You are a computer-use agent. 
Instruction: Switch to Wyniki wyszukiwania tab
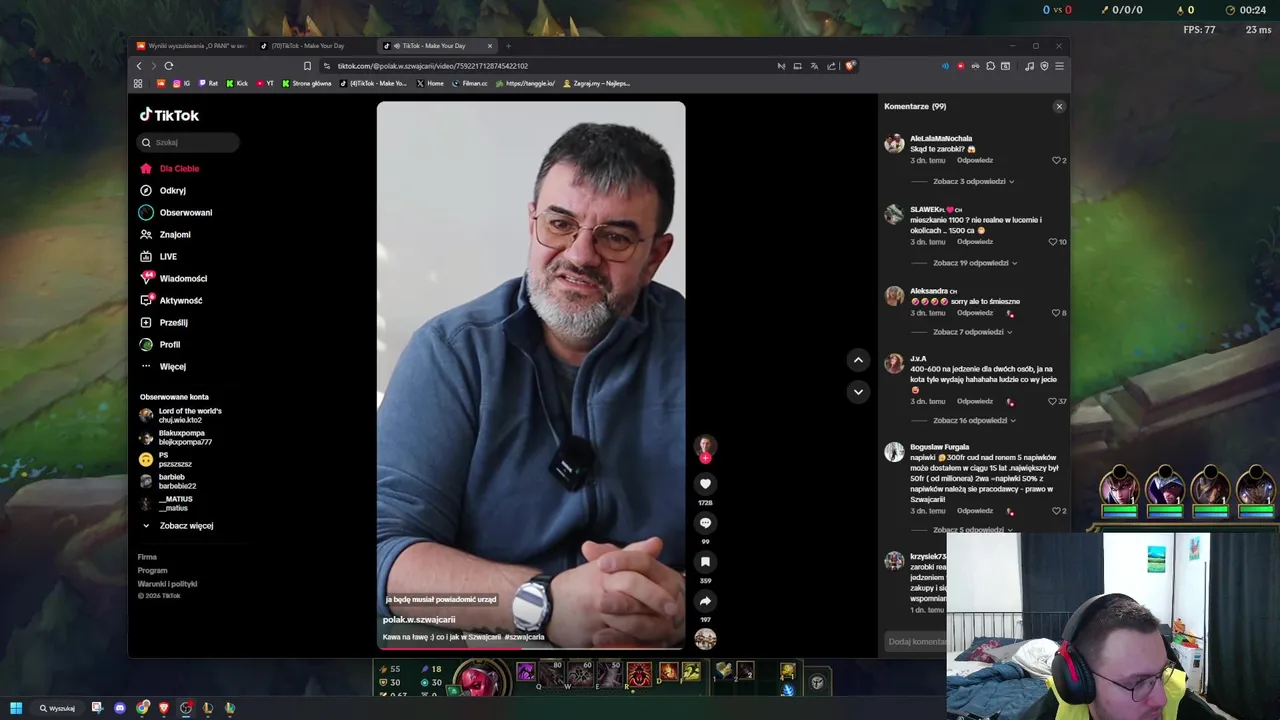[190, 46]
